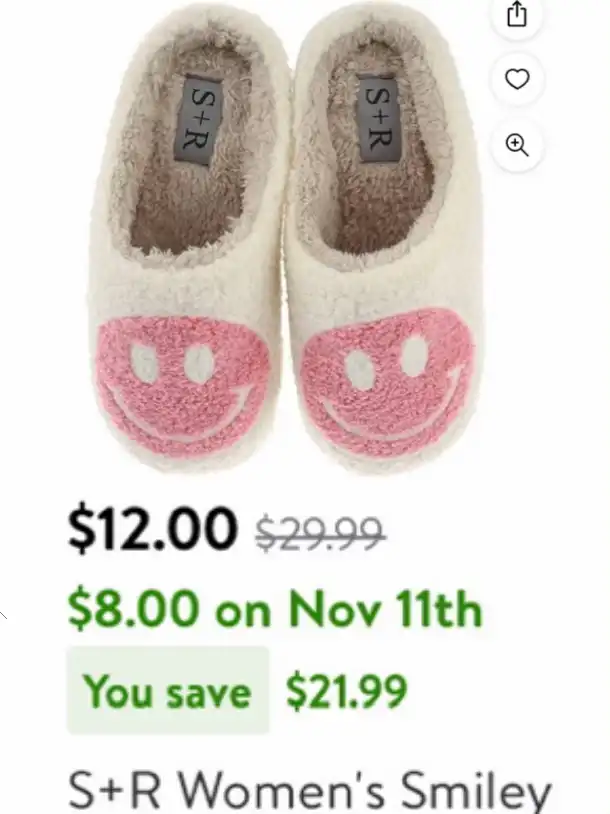Click the $12.00 current price
Screen dimensions: 610x814
[x=151, y=529]
